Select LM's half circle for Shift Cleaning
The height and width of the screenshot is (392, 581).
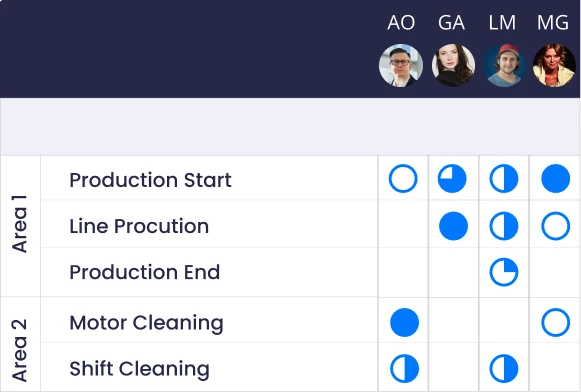click(x=504, y=369)
